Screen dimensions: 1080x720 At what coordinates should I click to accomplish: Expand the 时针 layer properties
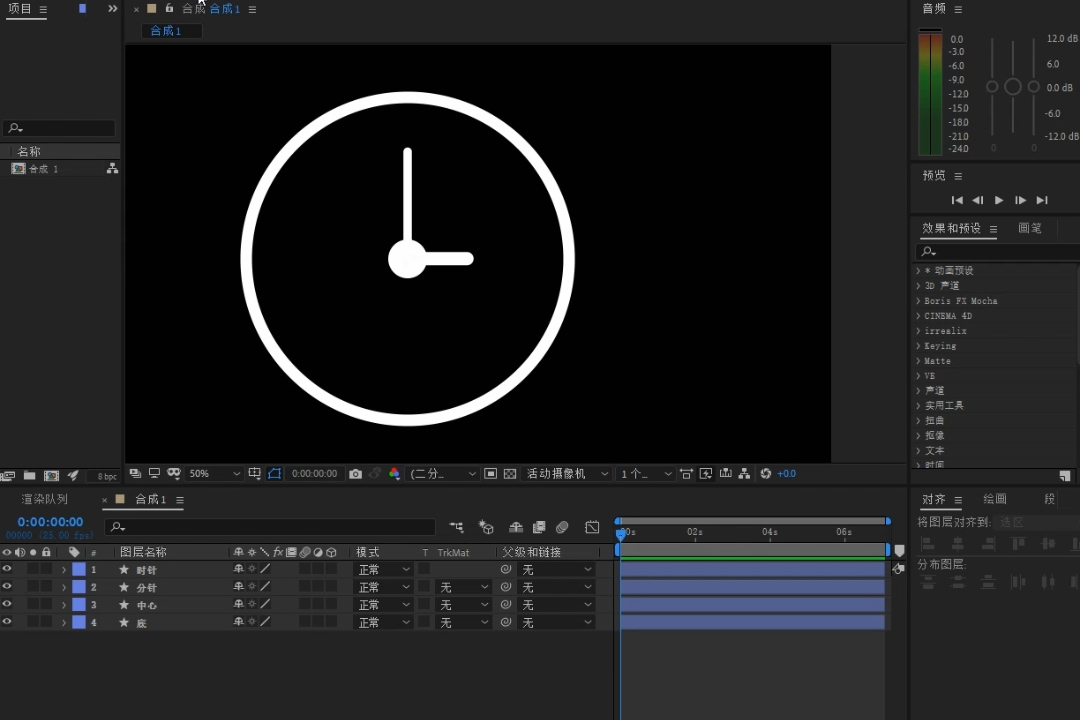coord(64,570)
